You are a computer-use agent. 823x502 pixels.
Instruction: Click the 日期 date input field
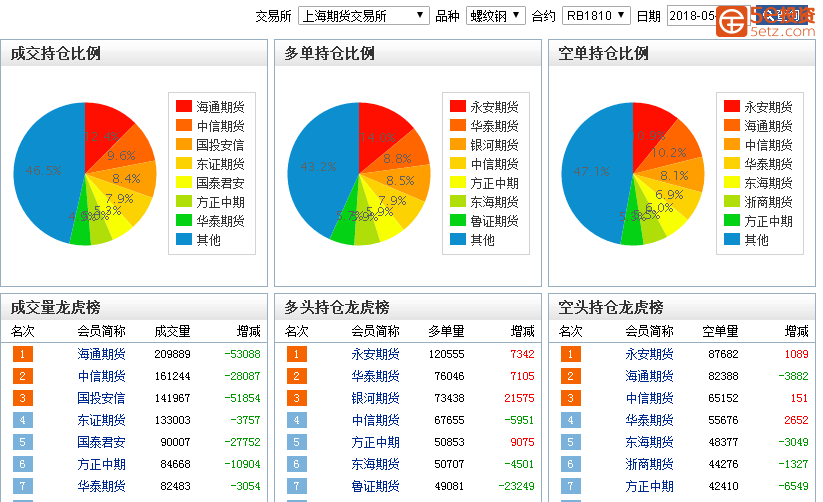coord(692,16)
